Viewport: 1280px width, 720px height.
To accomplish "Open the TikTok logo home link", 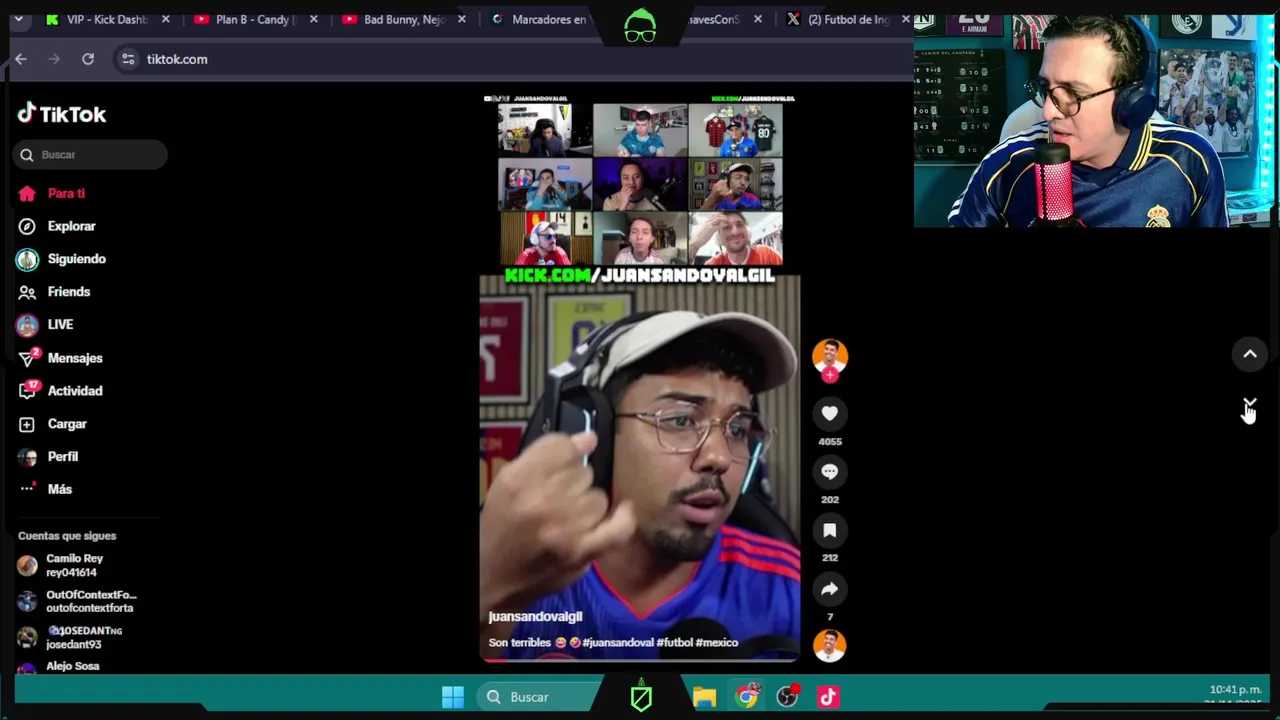I will pyautogui.click(x=62, y=114).
